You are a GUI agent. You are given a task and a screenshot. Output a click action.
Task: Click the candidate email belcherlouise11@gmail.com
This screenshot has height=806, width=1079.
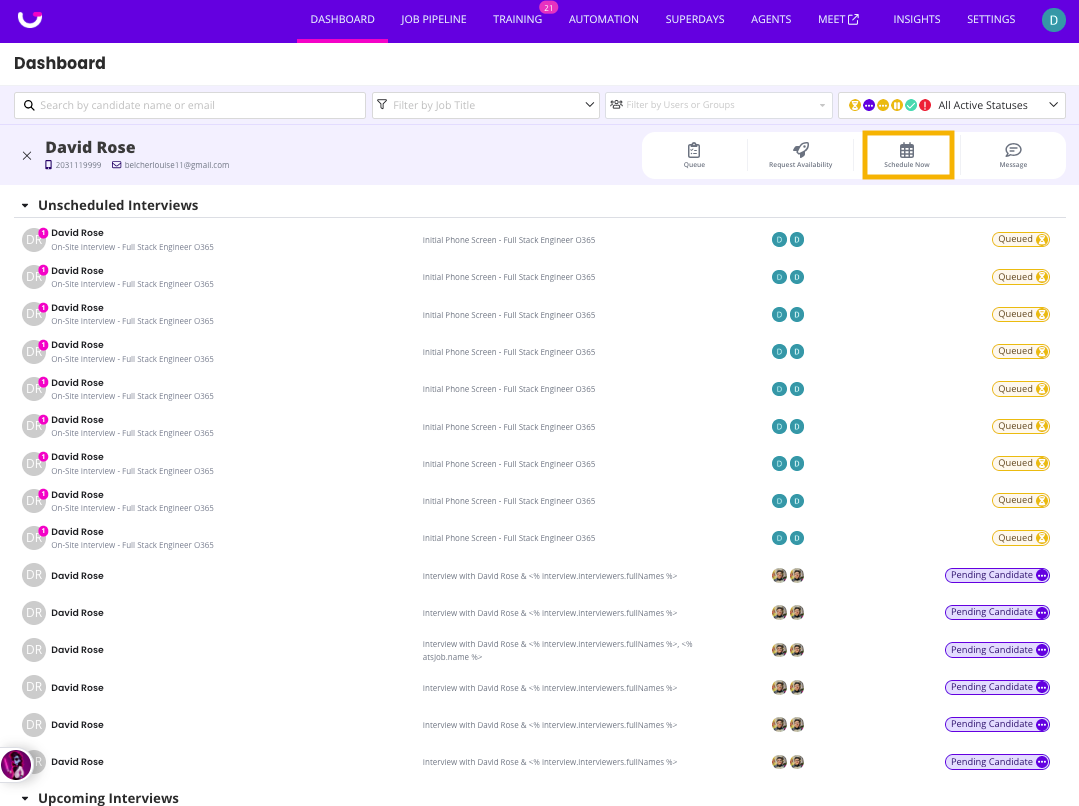tap(177, 165)
